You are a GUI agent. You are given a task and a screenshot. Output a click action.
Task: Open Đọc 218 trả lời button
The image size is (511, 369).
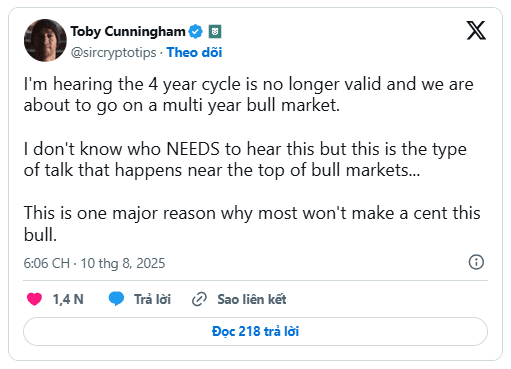pos(255,331)
